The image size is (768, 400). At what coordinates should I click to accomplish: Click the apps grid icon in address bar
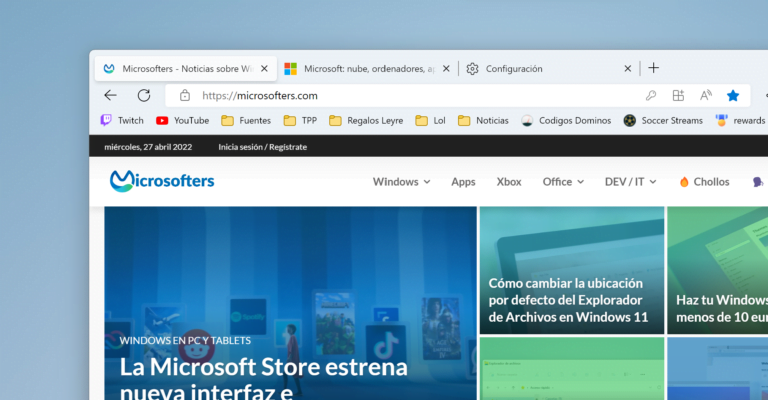click(x=678, y=95)
